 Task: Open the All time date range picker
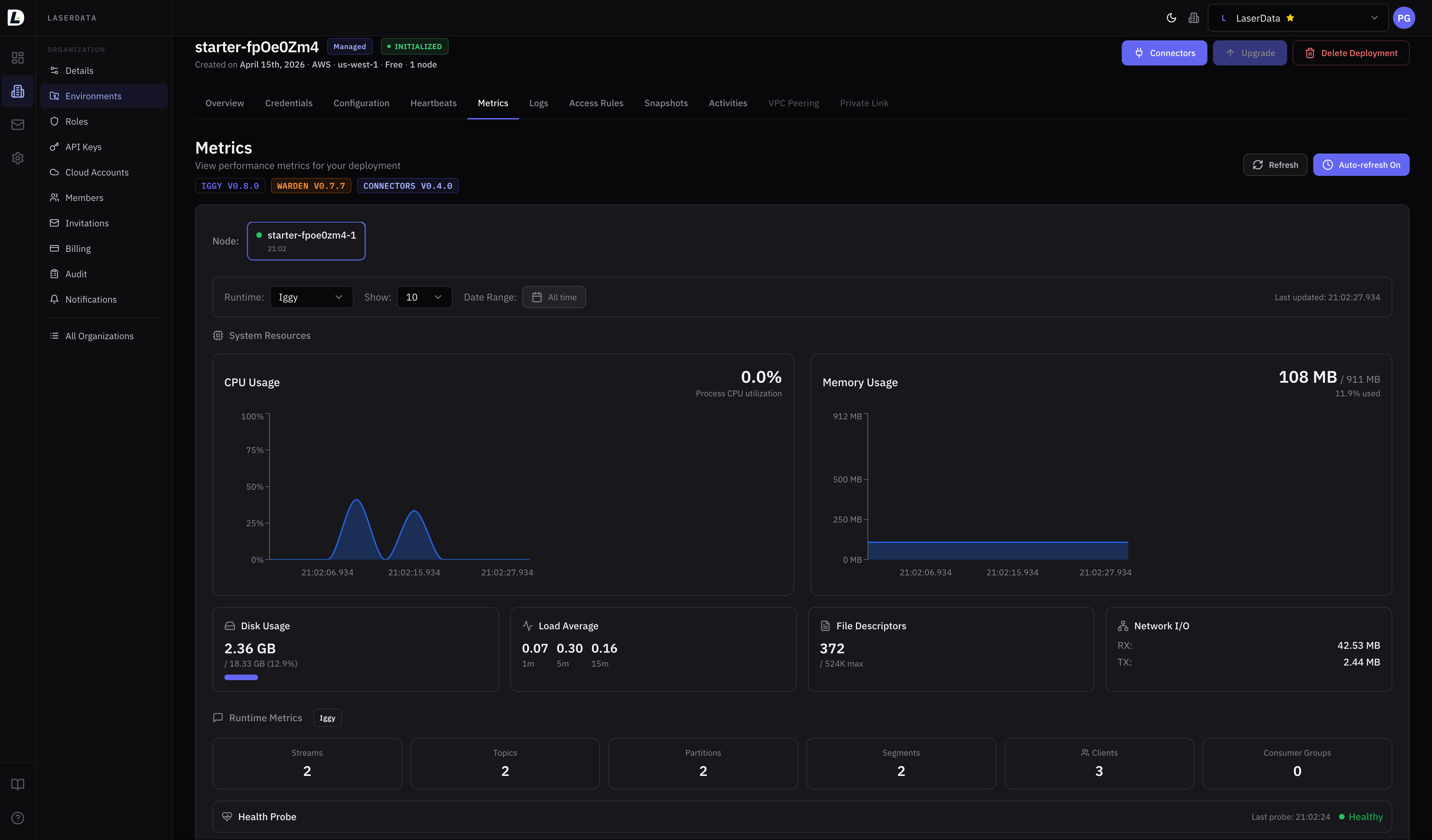point(554,297)
